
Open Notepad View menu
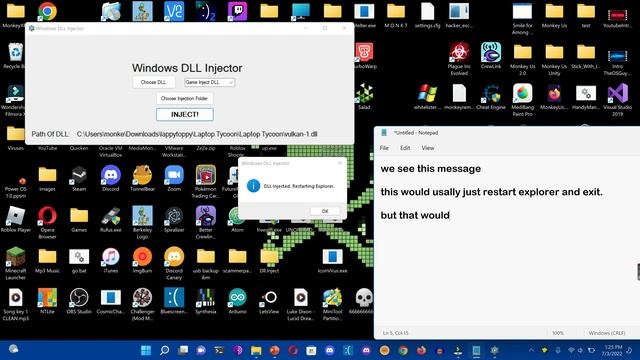coord(428,148)
